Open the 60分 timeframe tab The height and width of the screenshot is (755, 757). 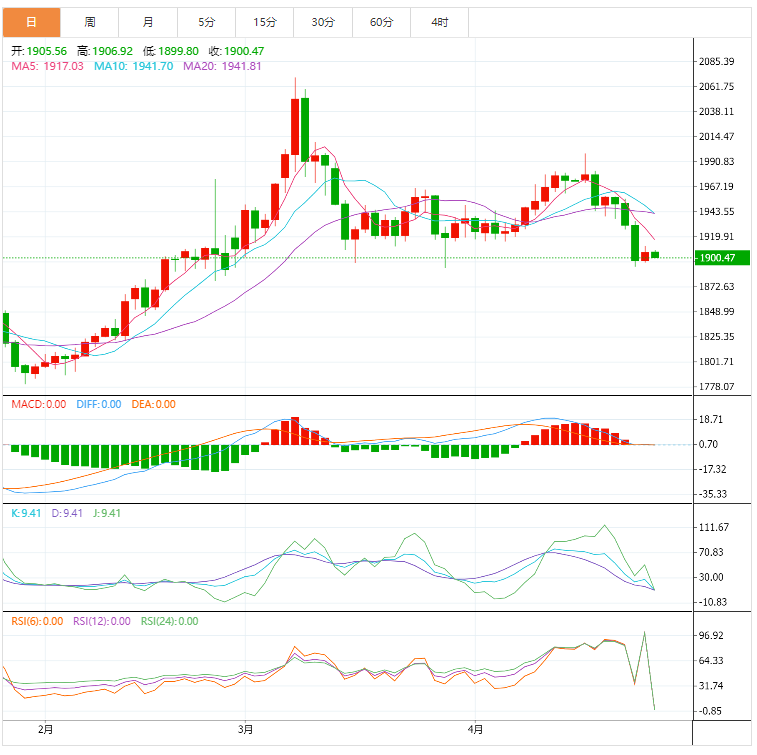381,22
